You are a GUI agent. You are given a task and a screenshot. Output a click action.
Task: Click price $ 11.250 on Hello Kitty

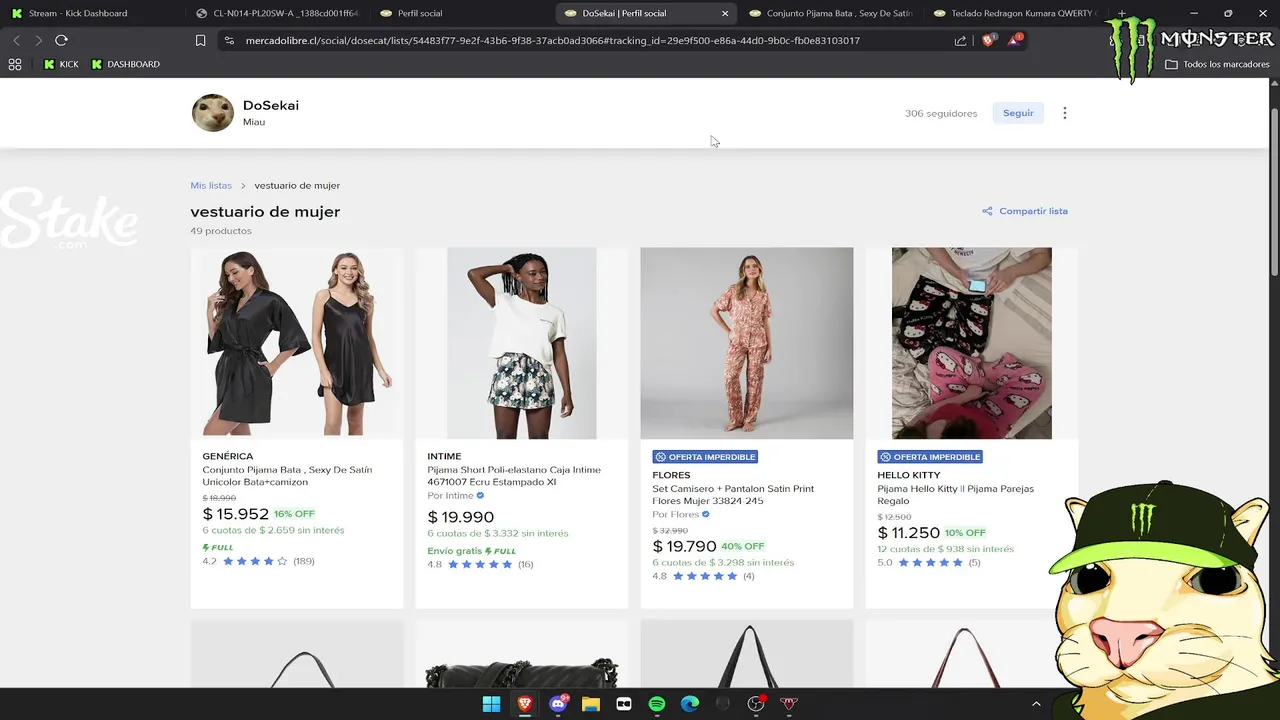[x=909, y=533]
